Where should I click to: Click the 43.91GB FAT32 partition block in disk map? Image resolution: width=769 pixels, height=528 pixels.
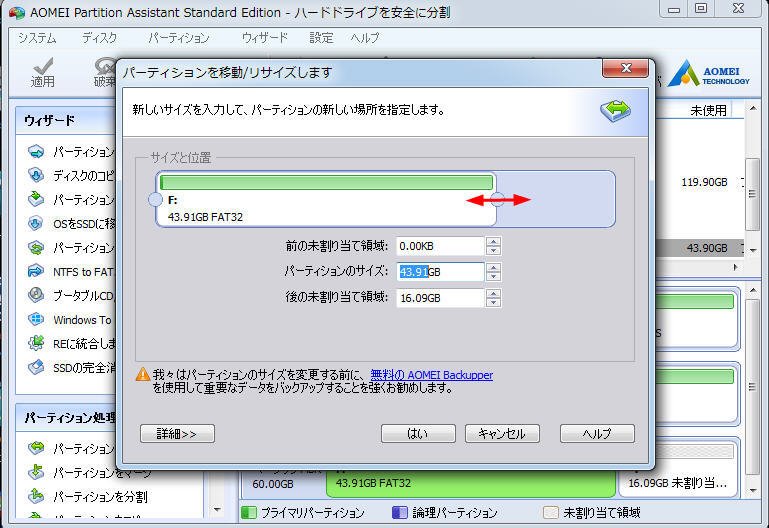[471, 483]
